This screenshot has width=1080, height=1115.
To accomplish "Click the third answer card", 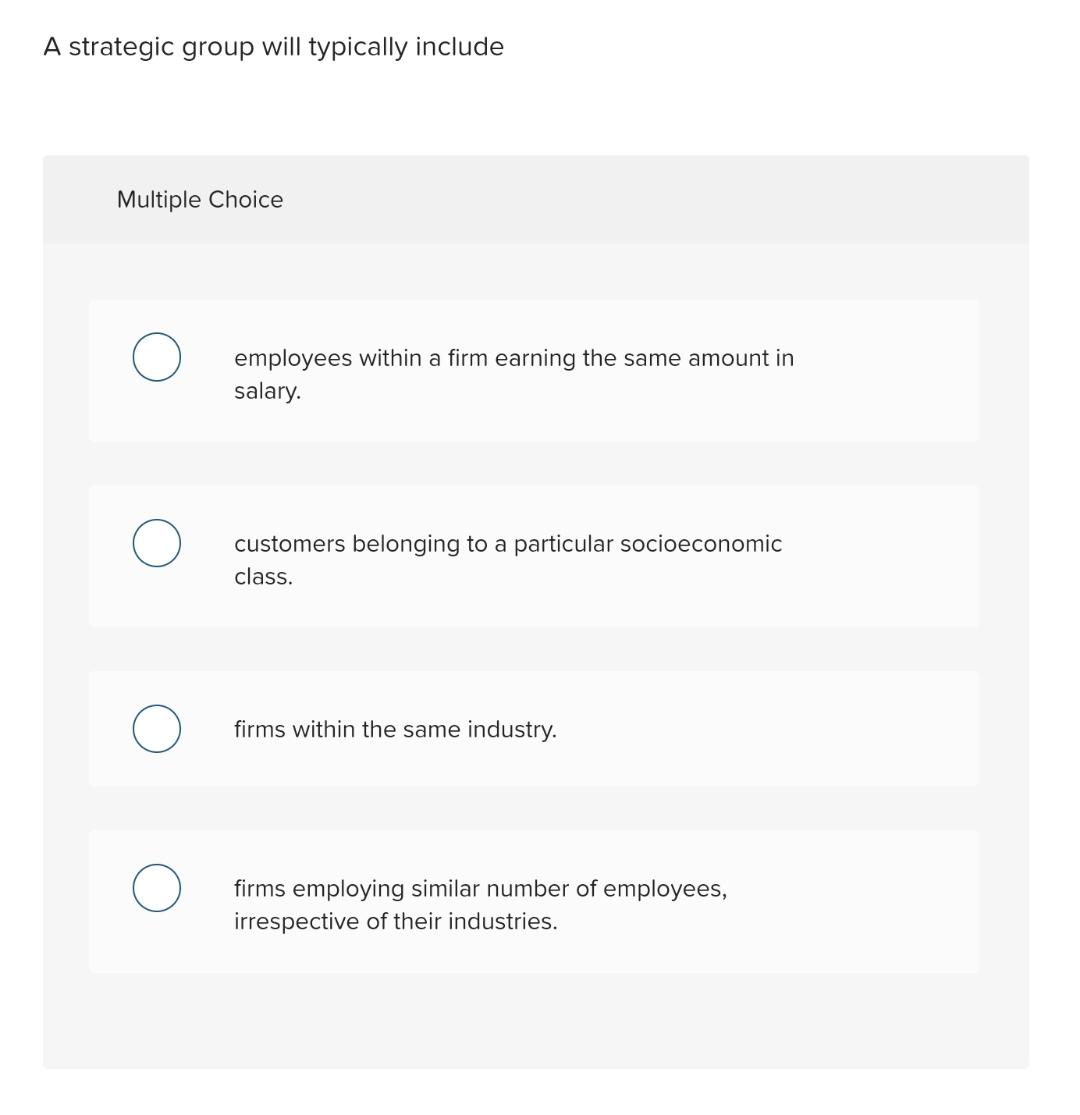I will [x=534, y=728].
